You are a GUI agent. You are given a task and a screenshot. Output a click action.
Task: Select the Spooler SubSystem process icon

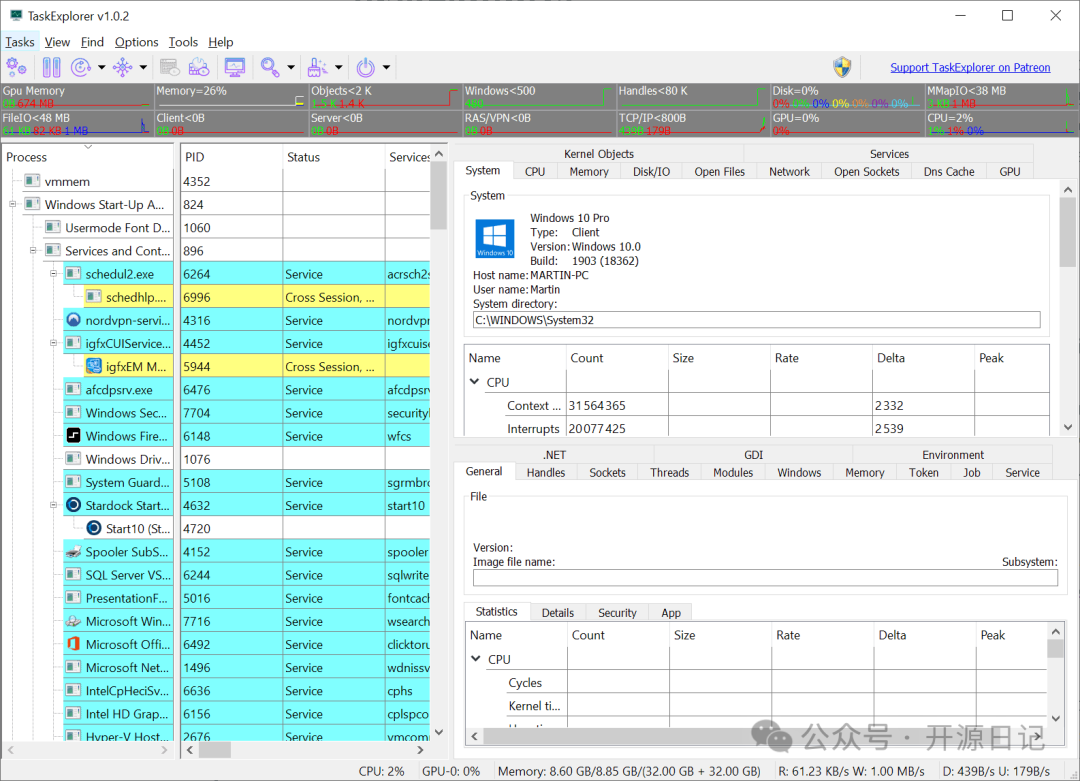click(x=73, y=551)
